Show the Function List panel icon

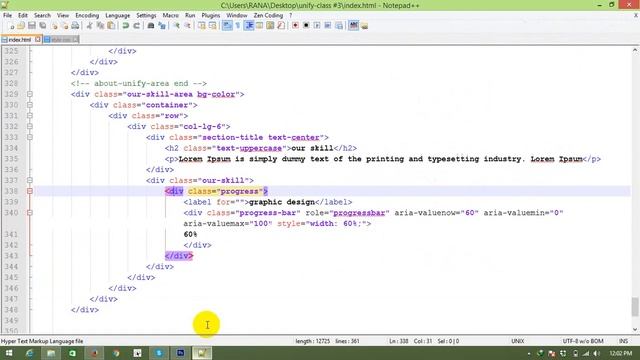(x=281, y=26)
